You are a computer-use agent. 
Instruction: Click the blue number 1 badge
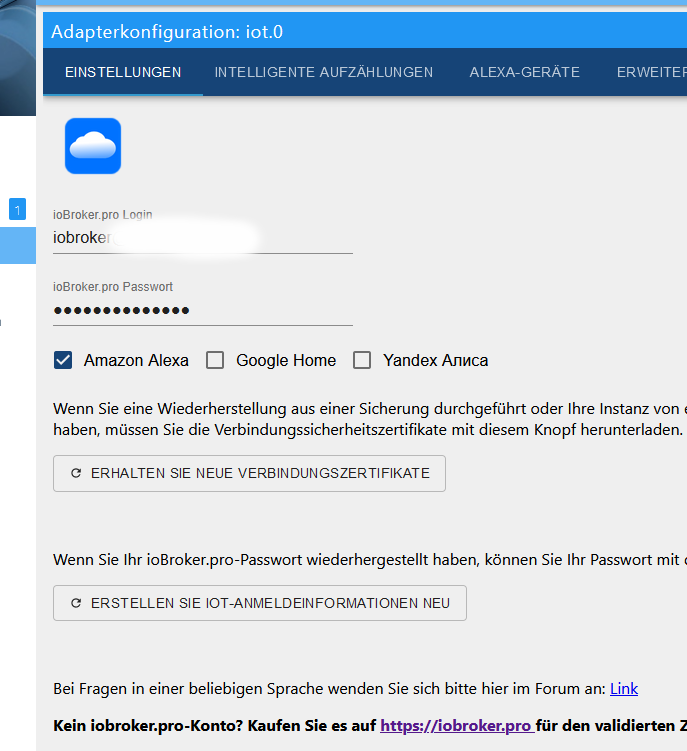pos(17,209)
